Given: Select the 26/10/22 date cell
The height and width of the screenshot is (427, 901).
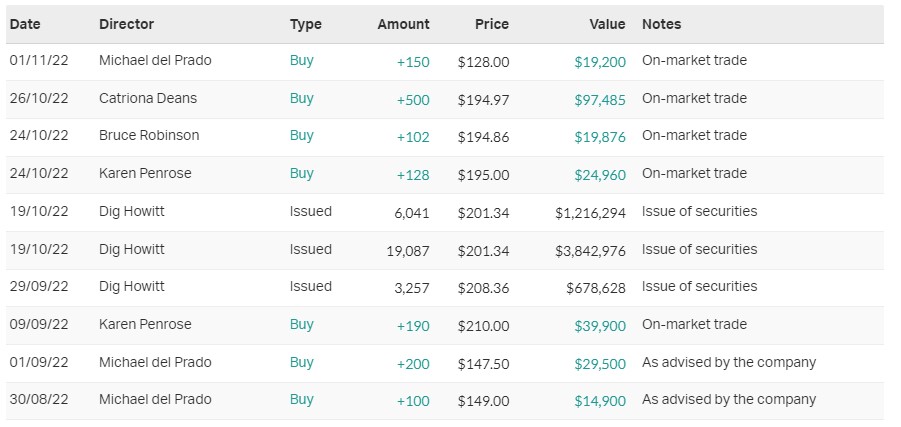Looking at the screenshot, I should [39, 98].
